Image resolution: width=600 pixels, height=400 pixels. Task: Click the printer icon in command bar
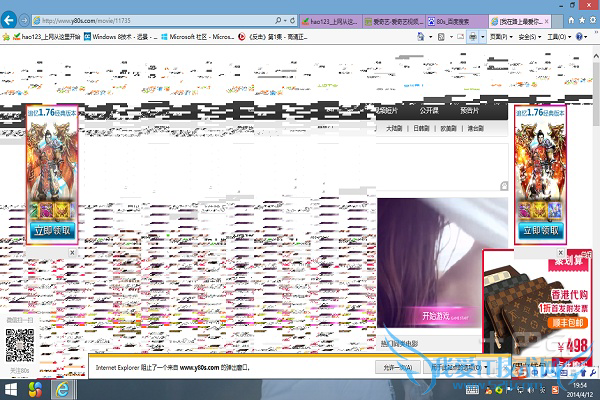click(473, 37)
